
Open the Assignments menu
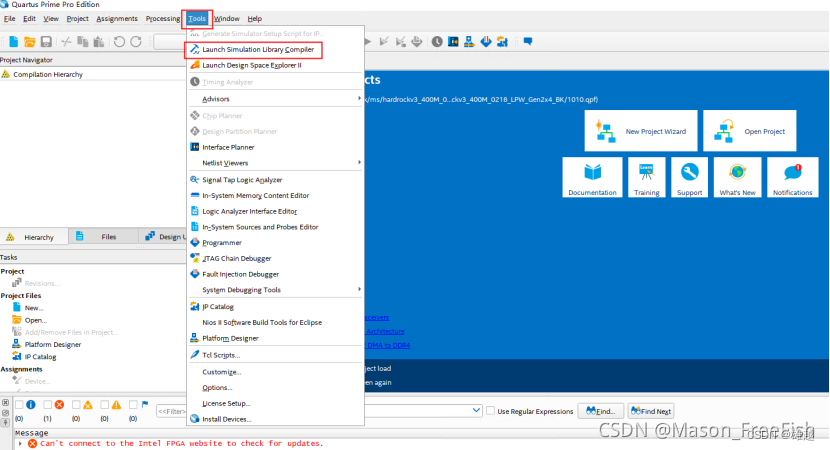point(117,19)
